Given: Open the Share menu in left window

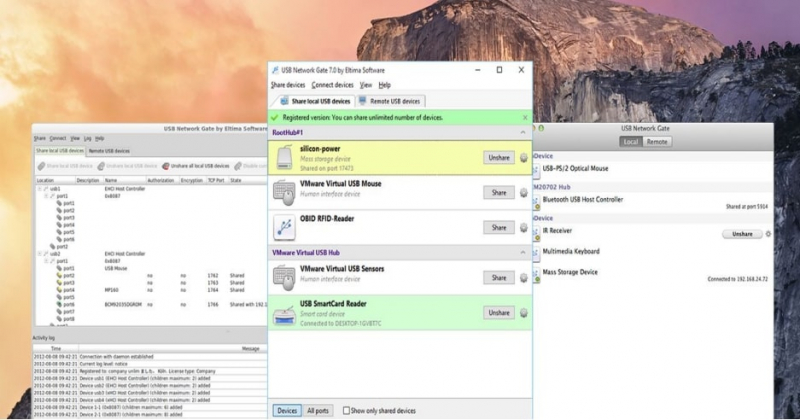Looking at the screenshot, I should pos(40,138).
